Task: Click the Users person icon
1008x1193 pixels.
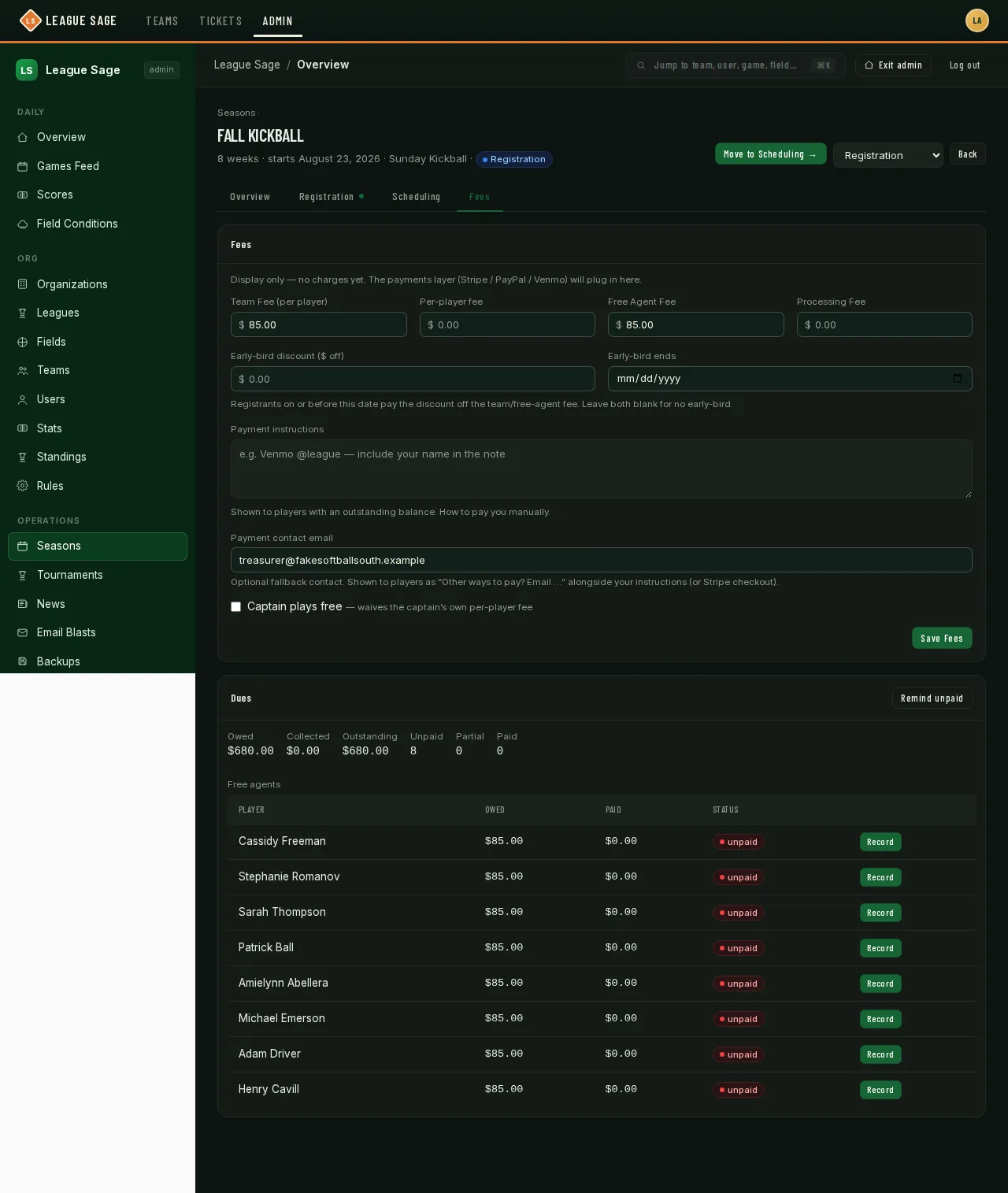Action: (x=23, y=399)
